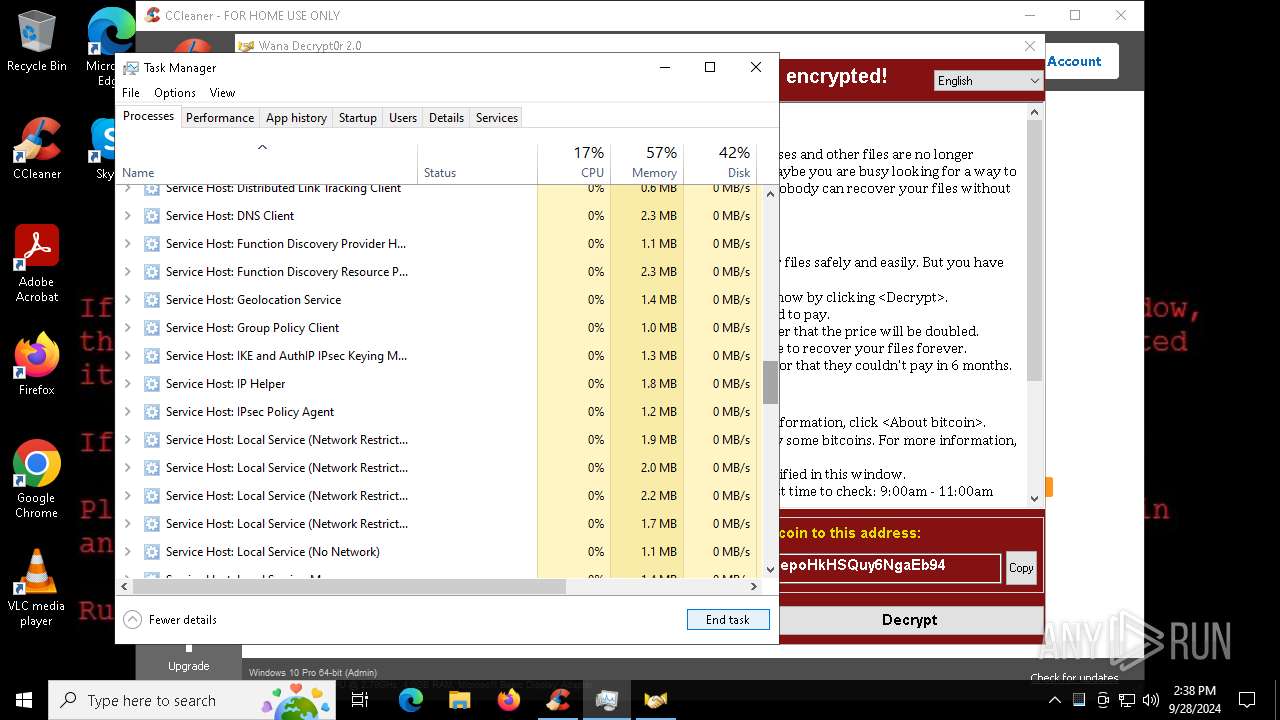Click the taskbar search box

192,700
